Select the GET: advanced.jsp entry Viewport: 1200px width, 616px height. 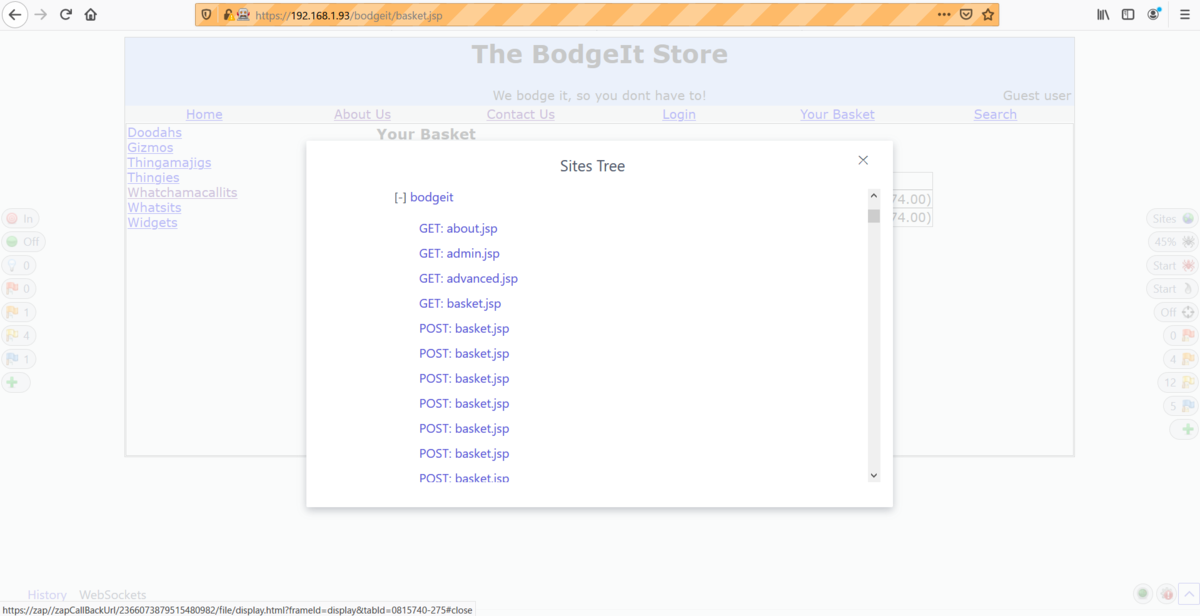(x=468, y=279)
